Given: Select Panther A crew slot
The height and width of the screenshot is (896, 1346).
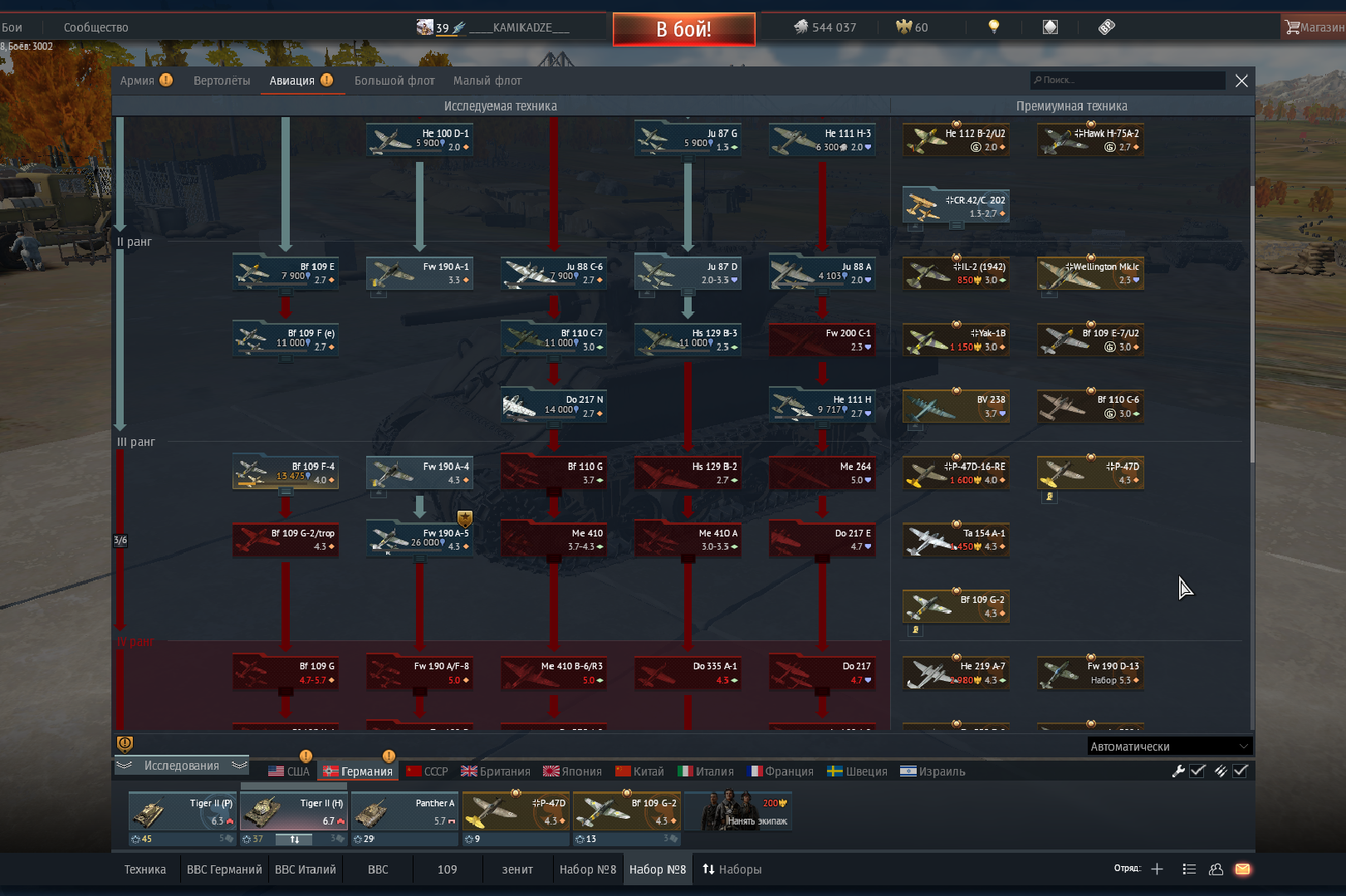Looking at the screenshot, I should 404,810.
